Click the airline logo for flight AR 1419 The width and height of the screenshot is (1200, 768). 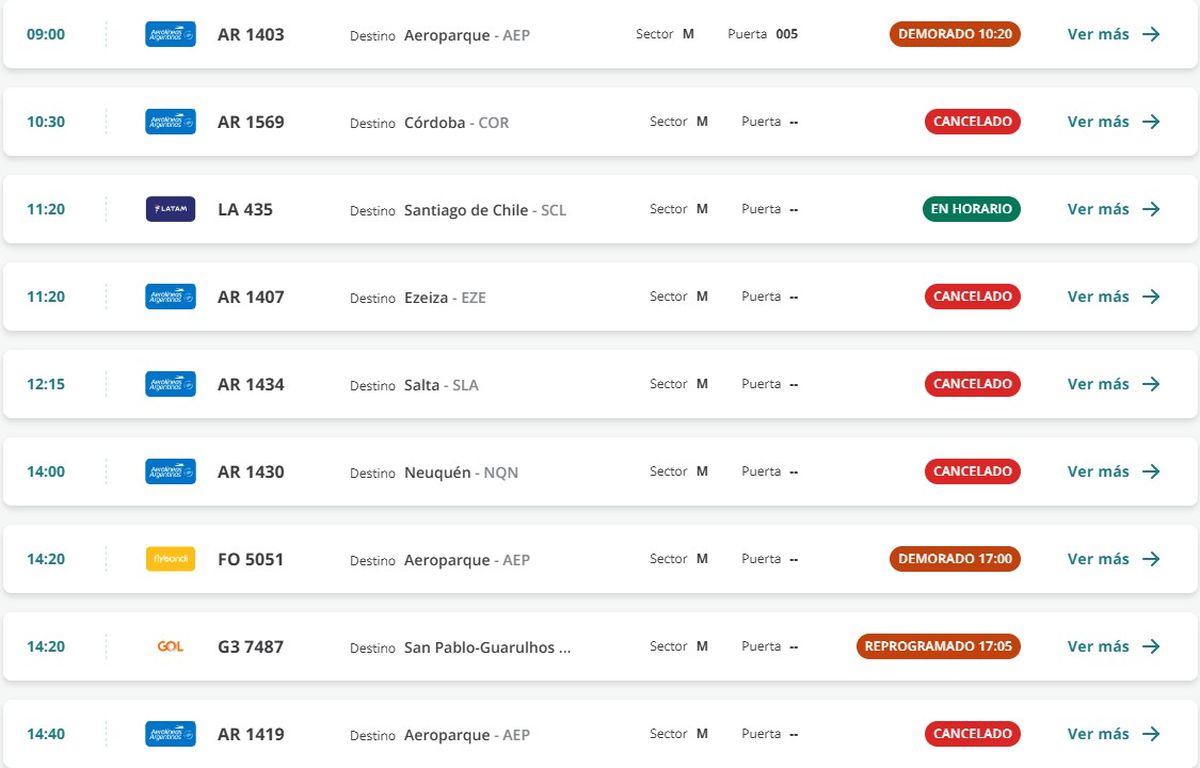tap(170, 734)
